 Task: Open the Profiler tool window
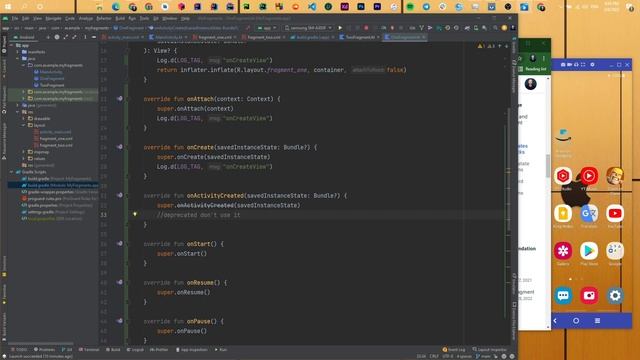(159, 350)
